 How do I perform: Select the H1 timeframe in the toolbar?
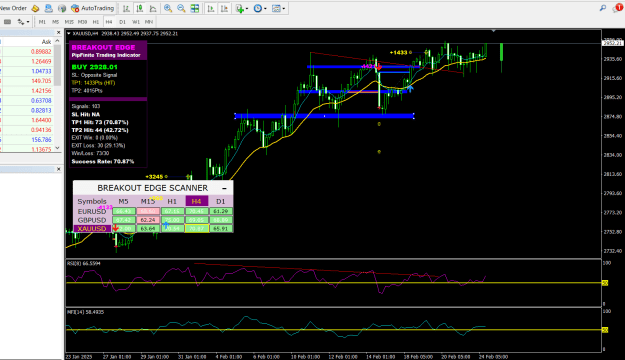96,22
